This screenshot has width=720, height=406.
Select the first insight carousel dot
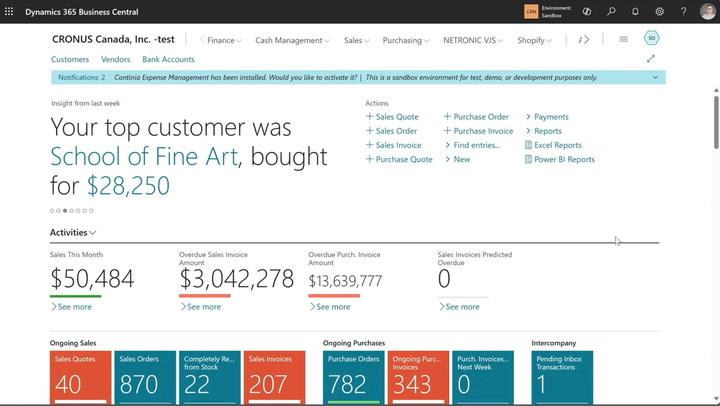coord(52,211)
